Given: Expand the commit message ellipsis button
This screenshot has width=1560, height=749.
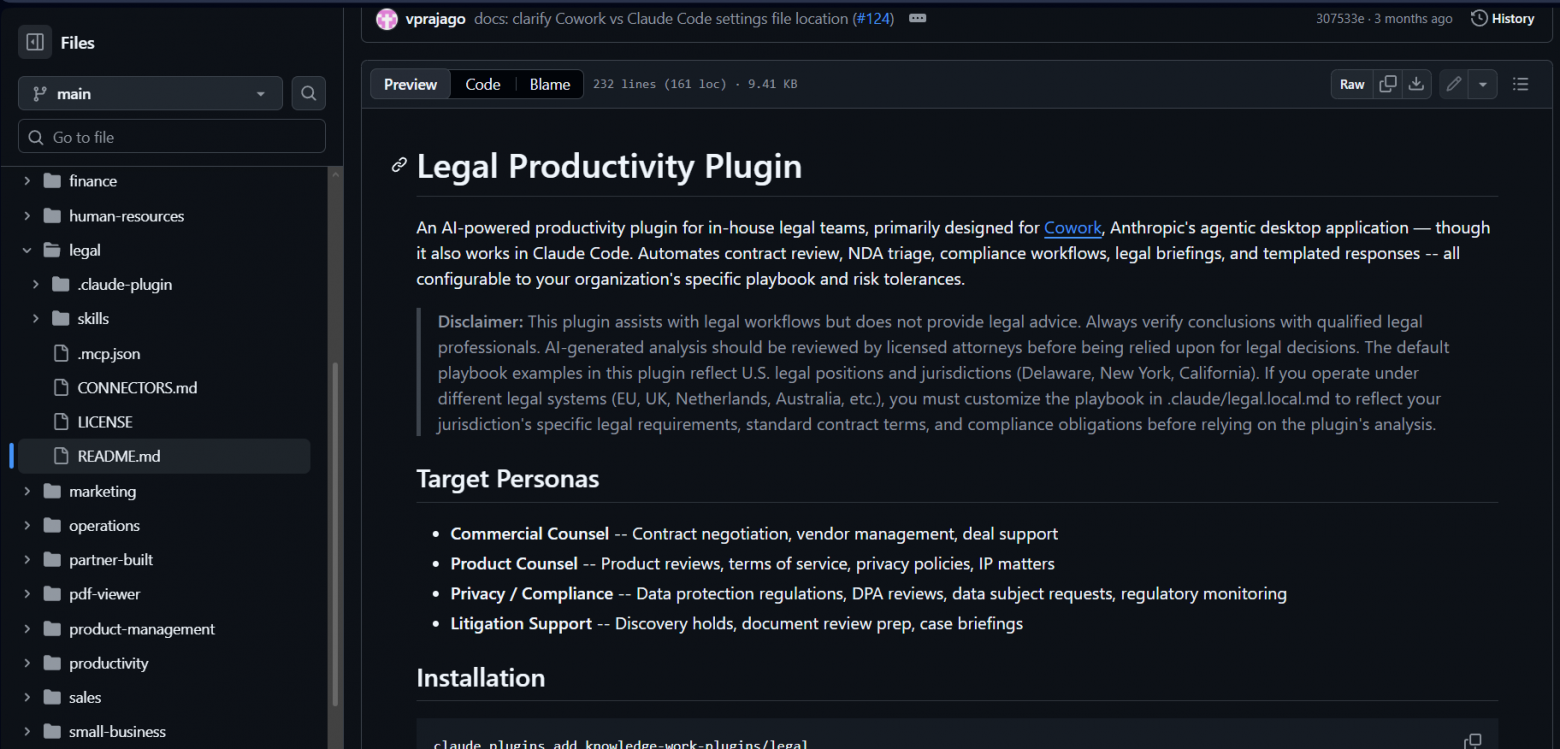Looking at the screenshot, I should [917, 18].
